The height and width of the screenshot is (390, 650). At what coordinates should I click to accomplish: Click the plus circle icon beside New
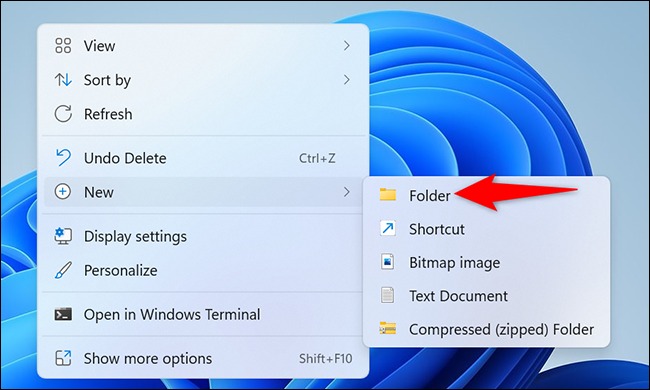click(63, 192)
